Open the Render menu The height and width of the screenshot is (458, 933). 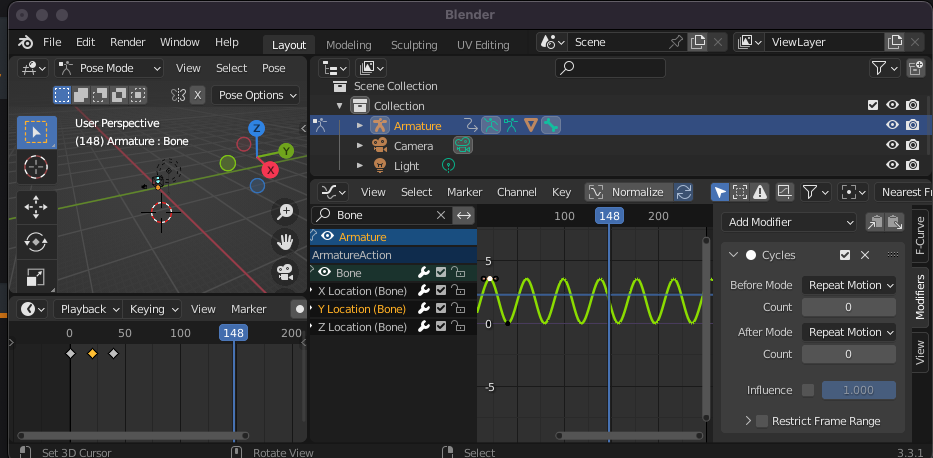[127, 42]
